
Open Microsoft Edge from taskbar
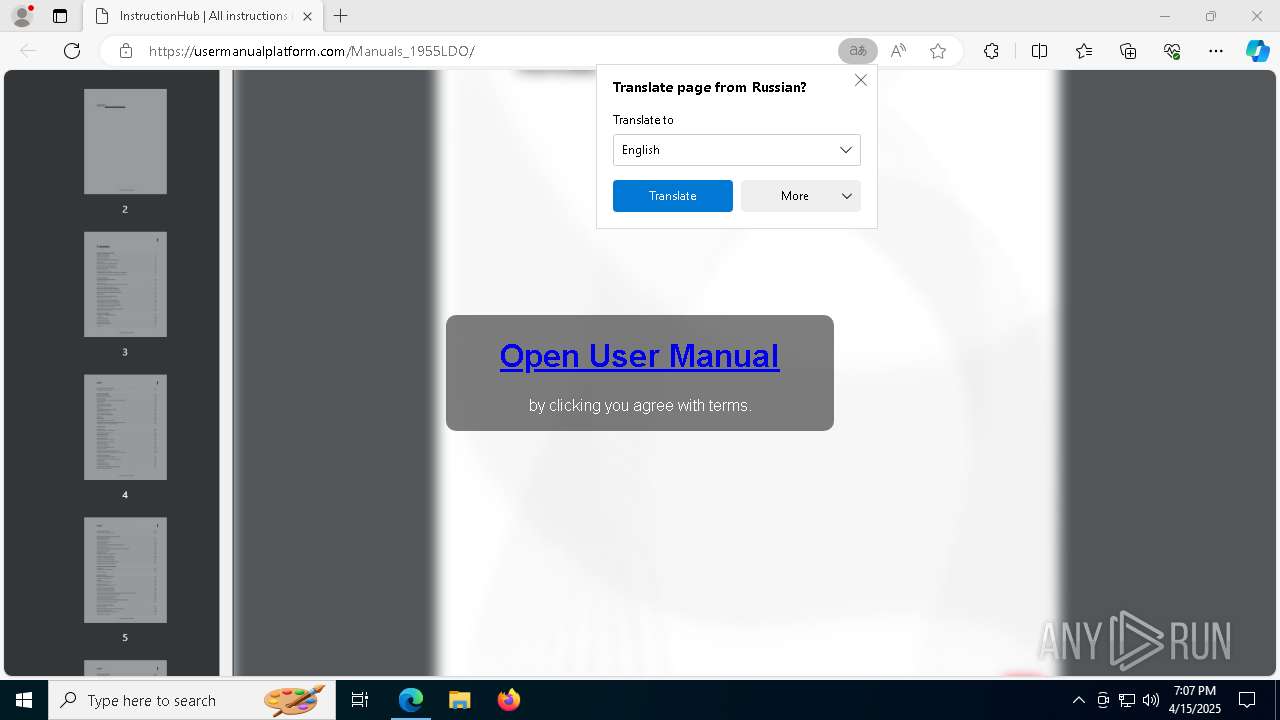411,700
